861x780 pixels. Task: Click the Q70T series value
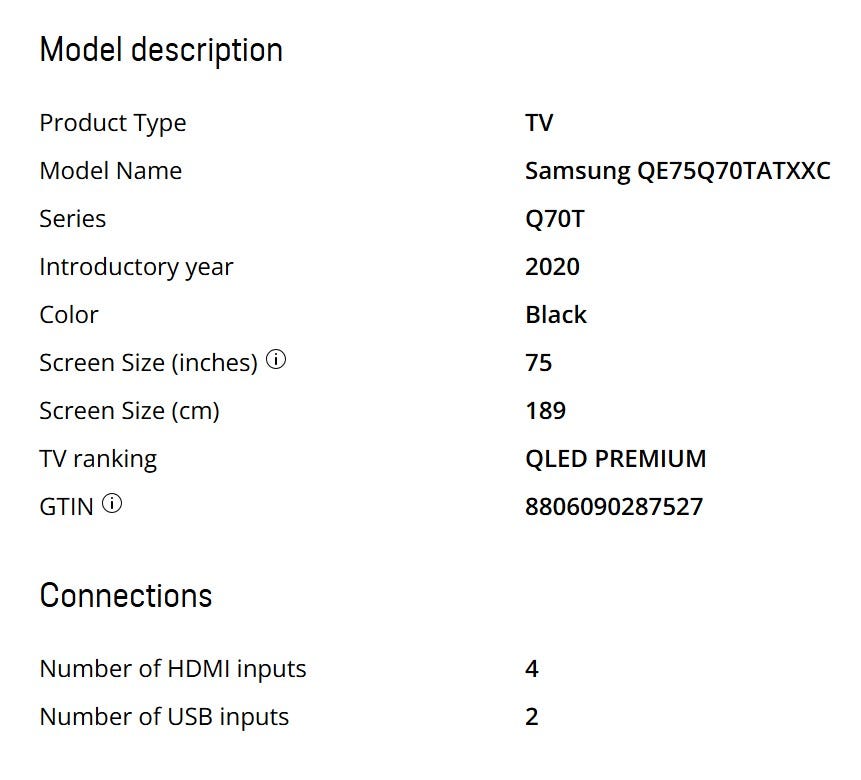tap(554, 219)
